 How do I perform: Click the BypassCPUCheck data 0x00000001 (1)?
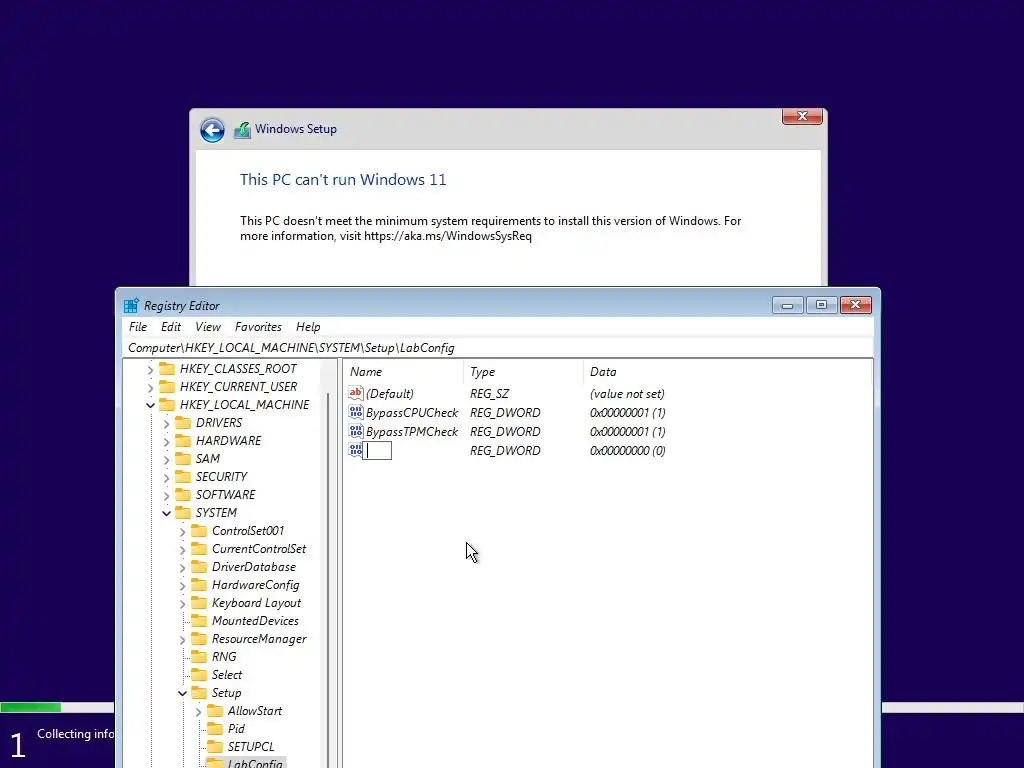pos(628,412)
